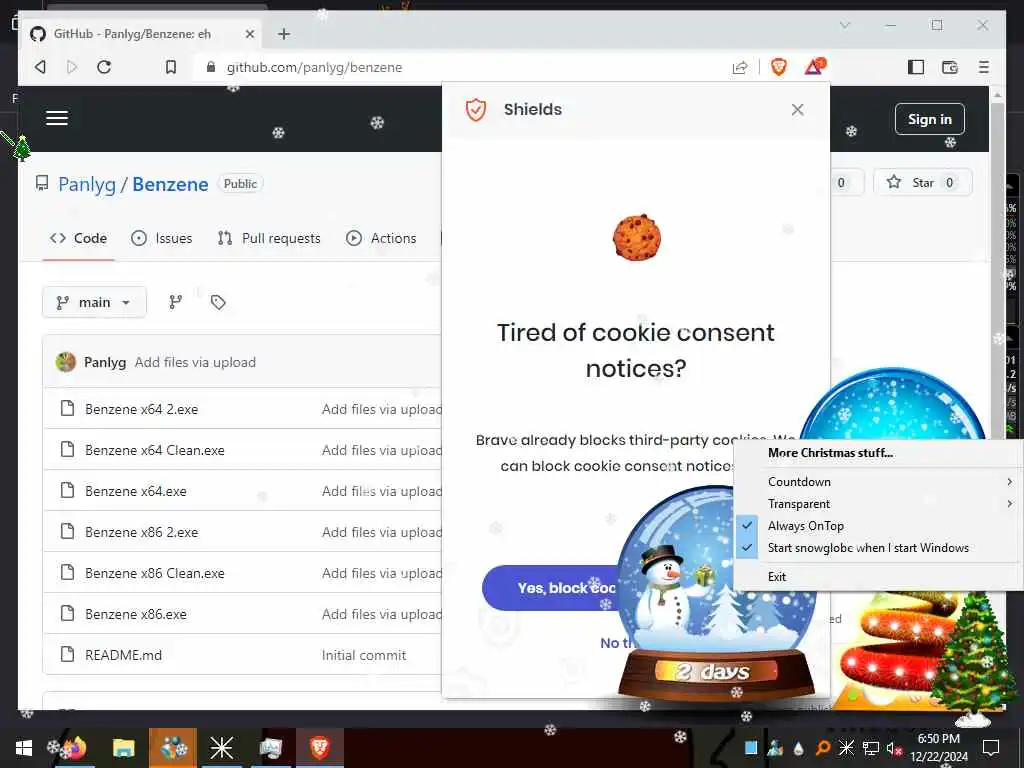Open the main branch dropdown

click(x=94, y=302)
